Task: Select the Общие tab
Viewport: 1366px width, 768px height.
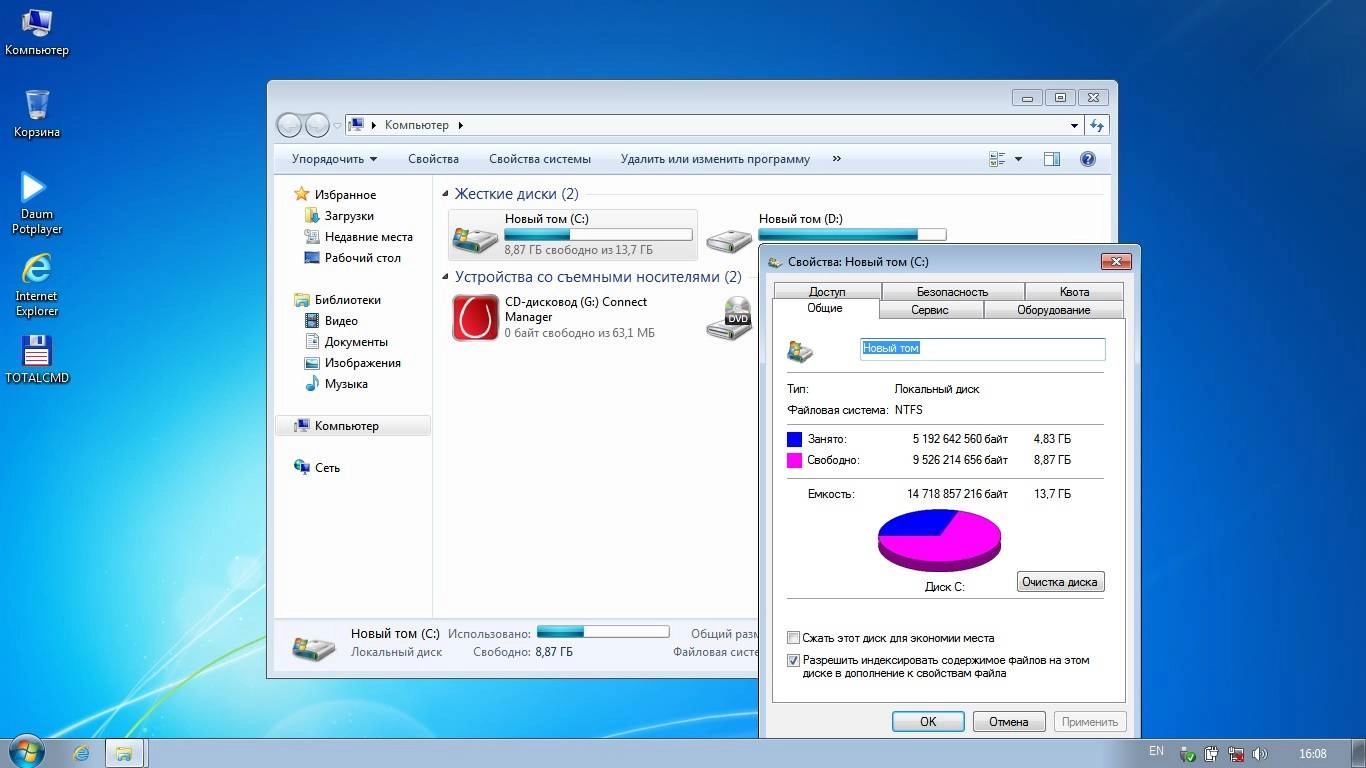Action: point(825,308)
